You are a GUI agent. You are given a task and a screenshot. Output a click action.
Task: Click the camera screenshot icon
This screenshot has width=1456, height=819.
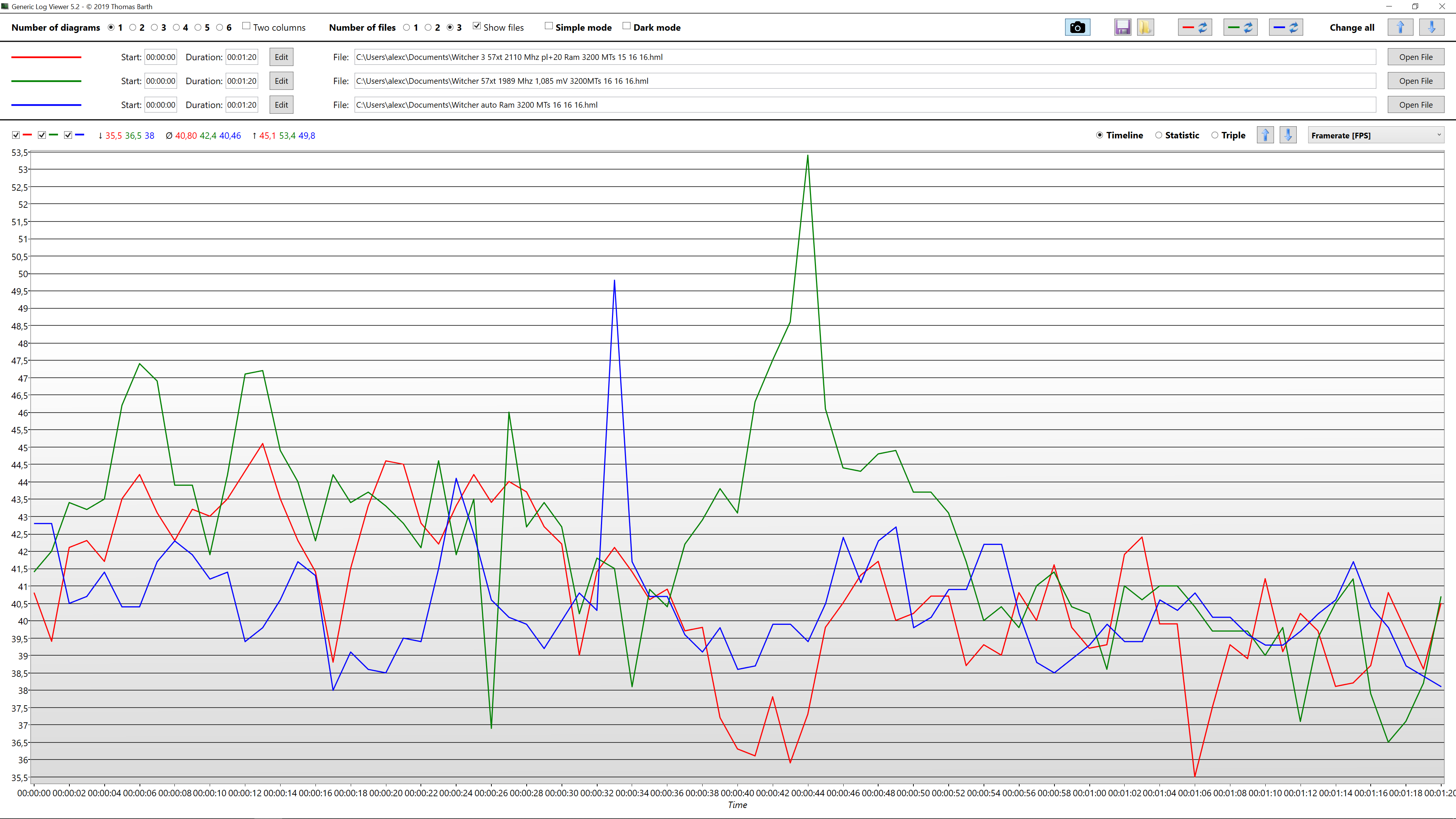click(1077, 27)
